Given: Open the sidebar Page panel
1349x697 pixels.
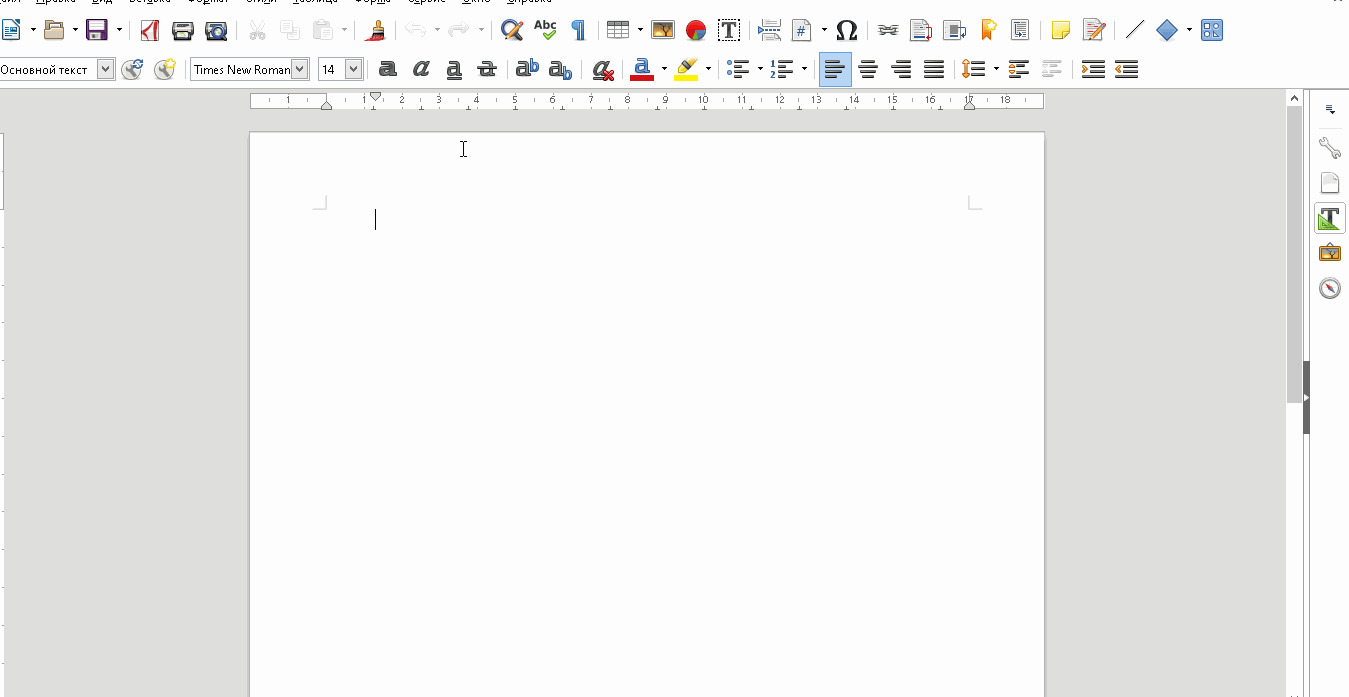Looking at the screenshot, I should pos(1329,183).
